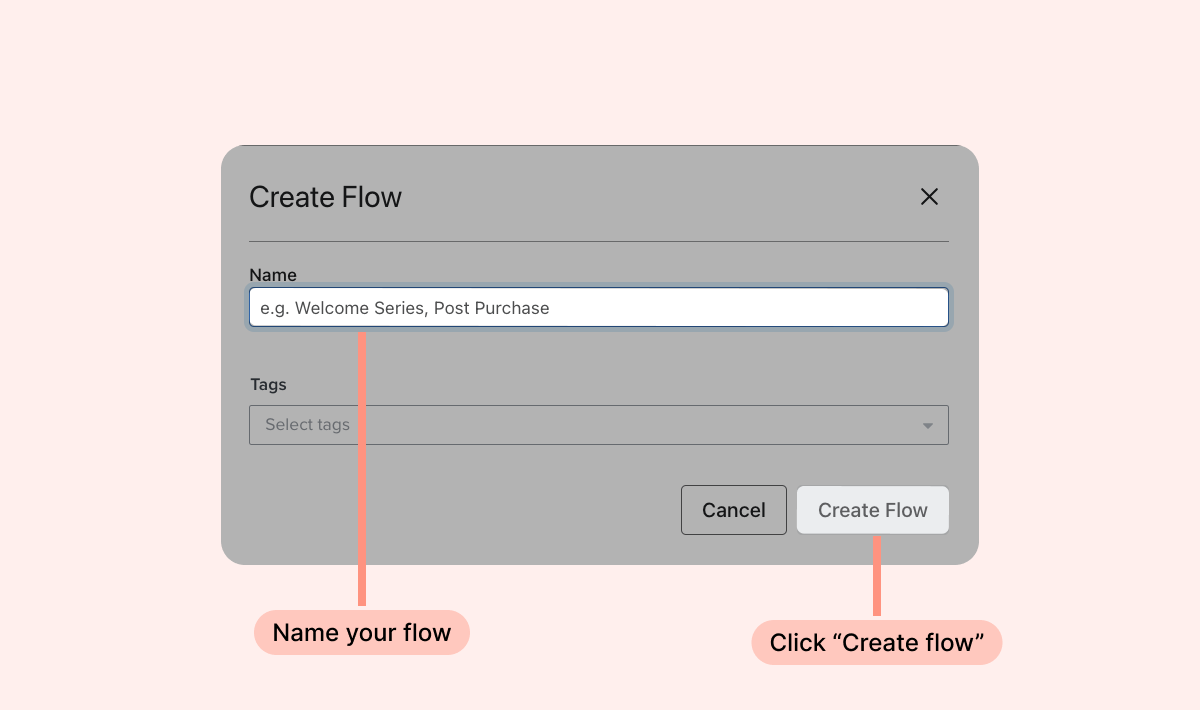Viewport: 1200px width, 710px height.
Task: Close the Create Flow dialog with X
Action: point(929,197)
